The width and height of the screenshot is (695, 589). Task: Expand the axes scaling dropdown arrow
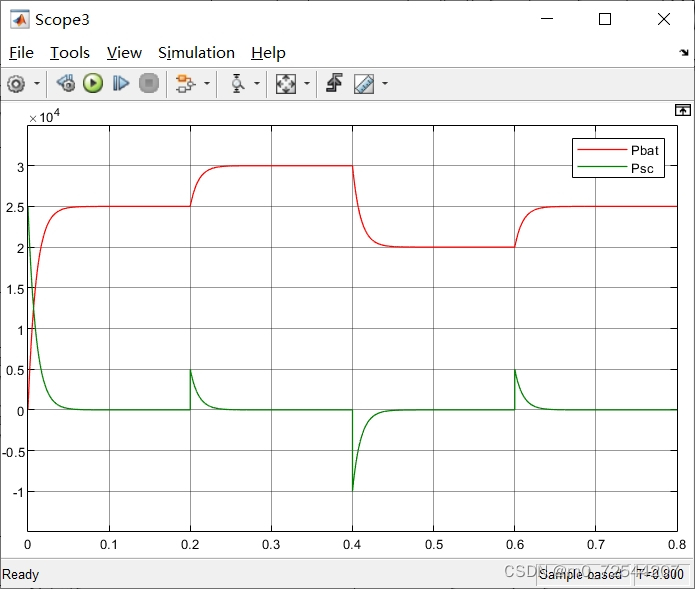307,83
